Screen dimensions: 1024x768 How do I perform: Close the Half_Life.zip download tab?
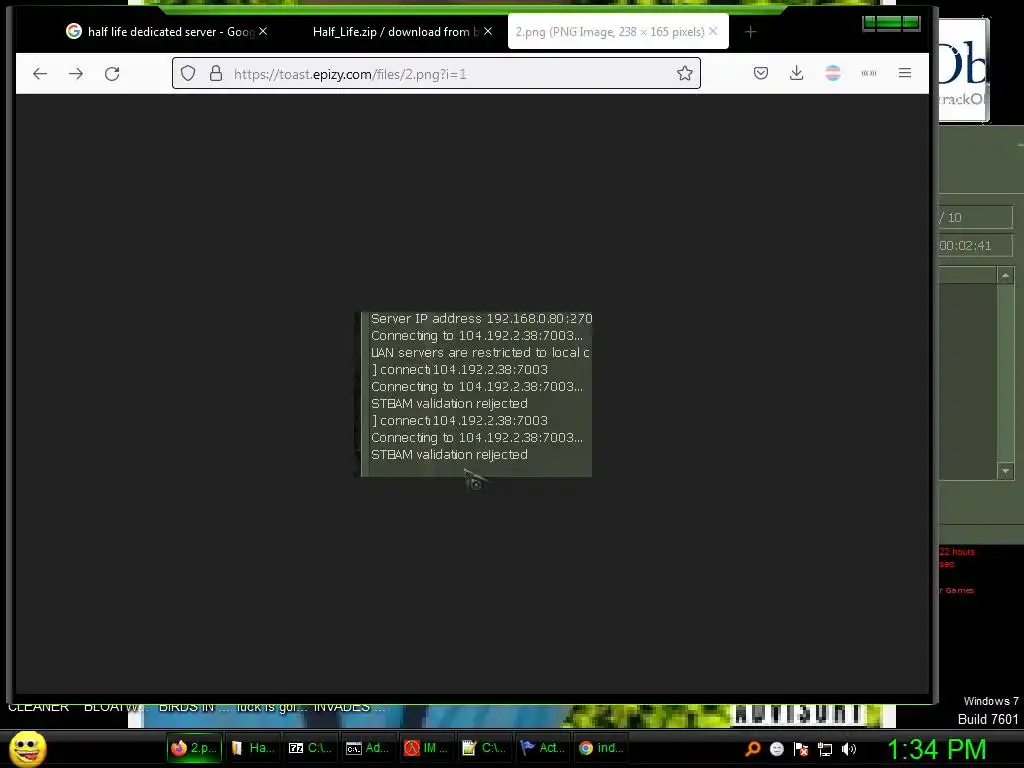click(488, 31)
